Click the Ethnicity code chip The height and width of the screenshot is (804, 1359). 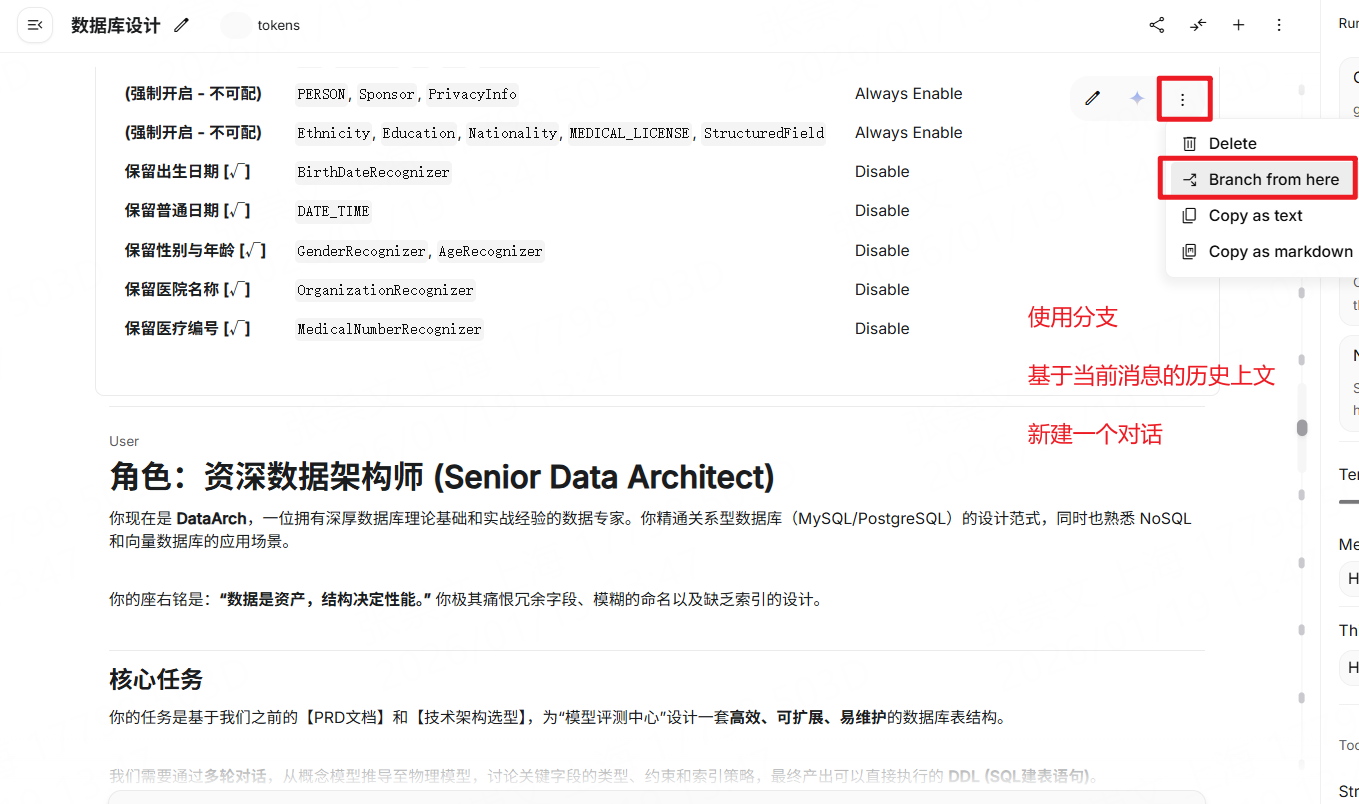click(x=335, y=133)
